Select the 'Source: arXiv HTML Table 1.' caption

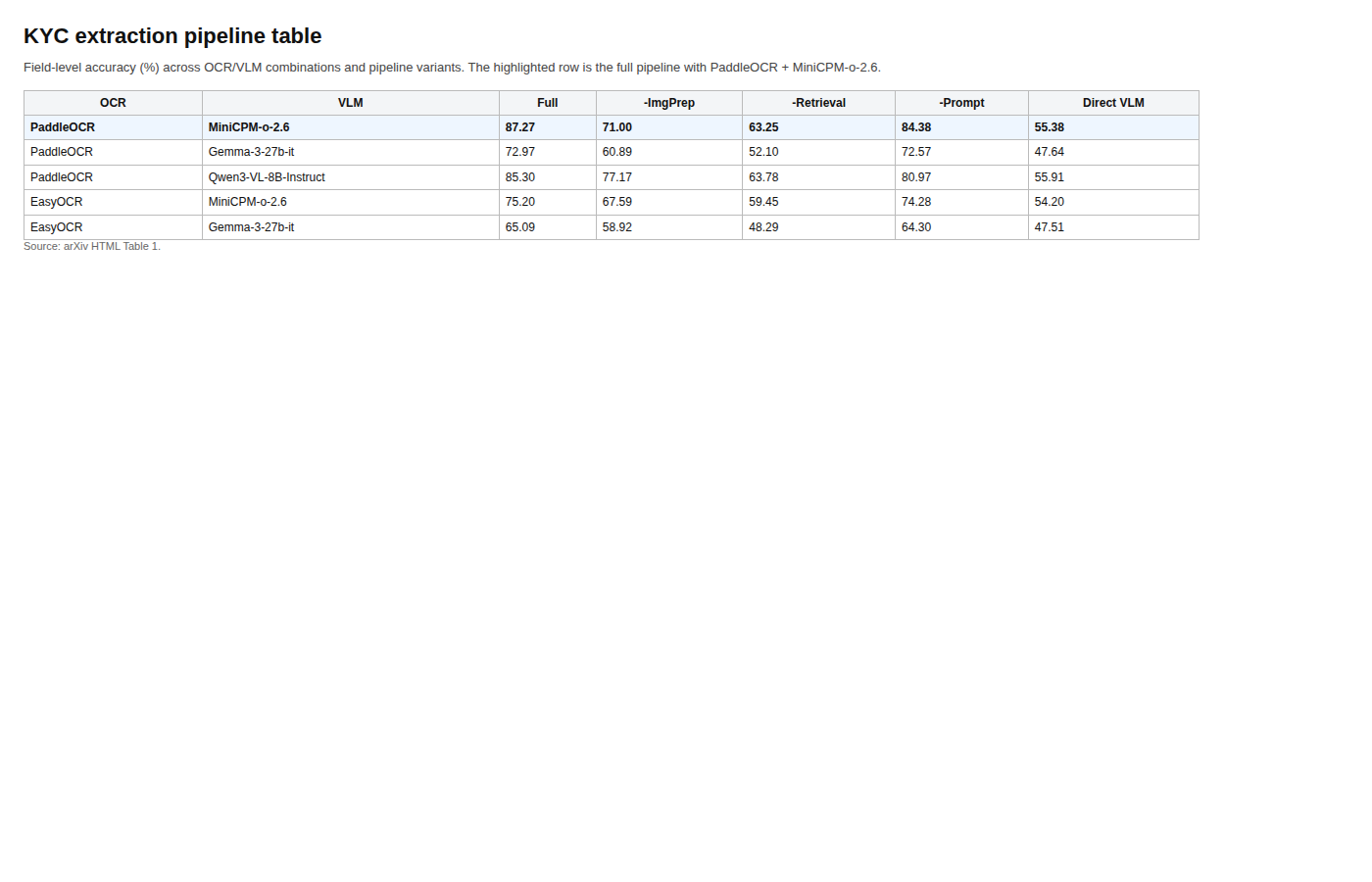(92, 246)
